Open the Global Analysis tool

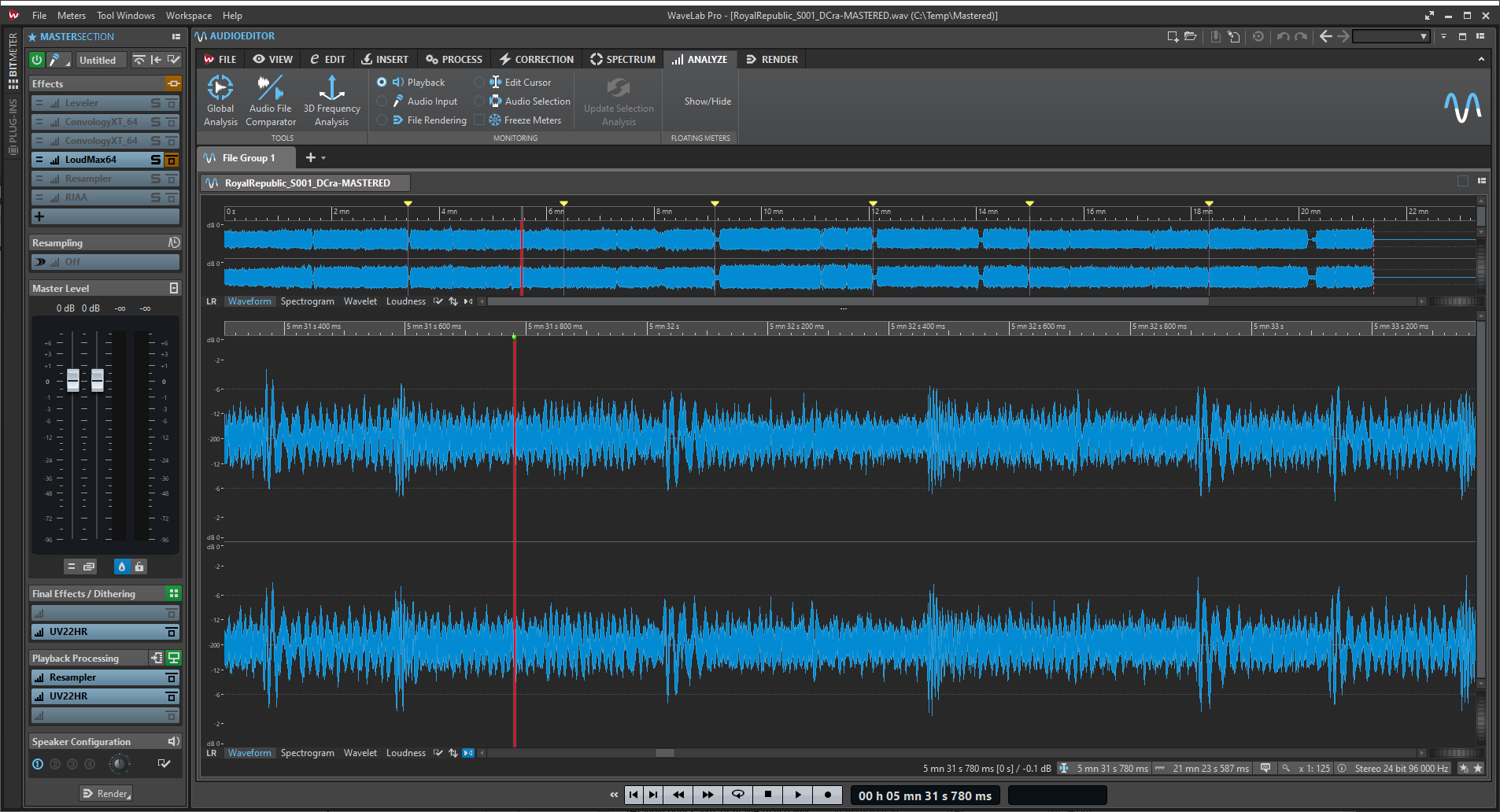pyautogui.click(x=220, y=101)
